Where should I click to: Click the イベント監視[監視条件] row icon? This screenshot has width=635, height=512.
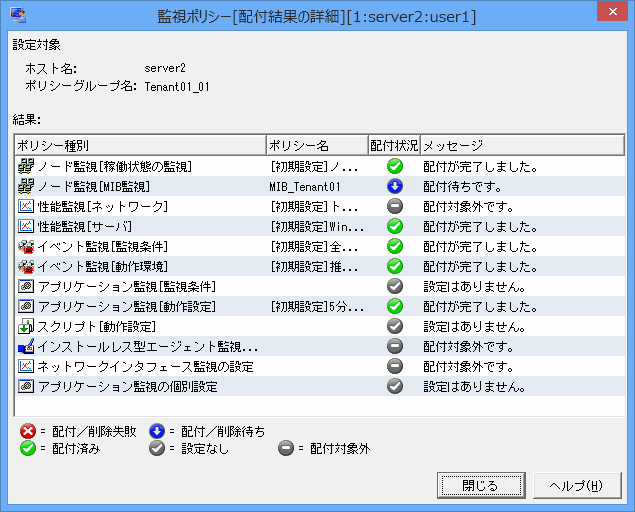pyautogui.click(x=26, y=246)
